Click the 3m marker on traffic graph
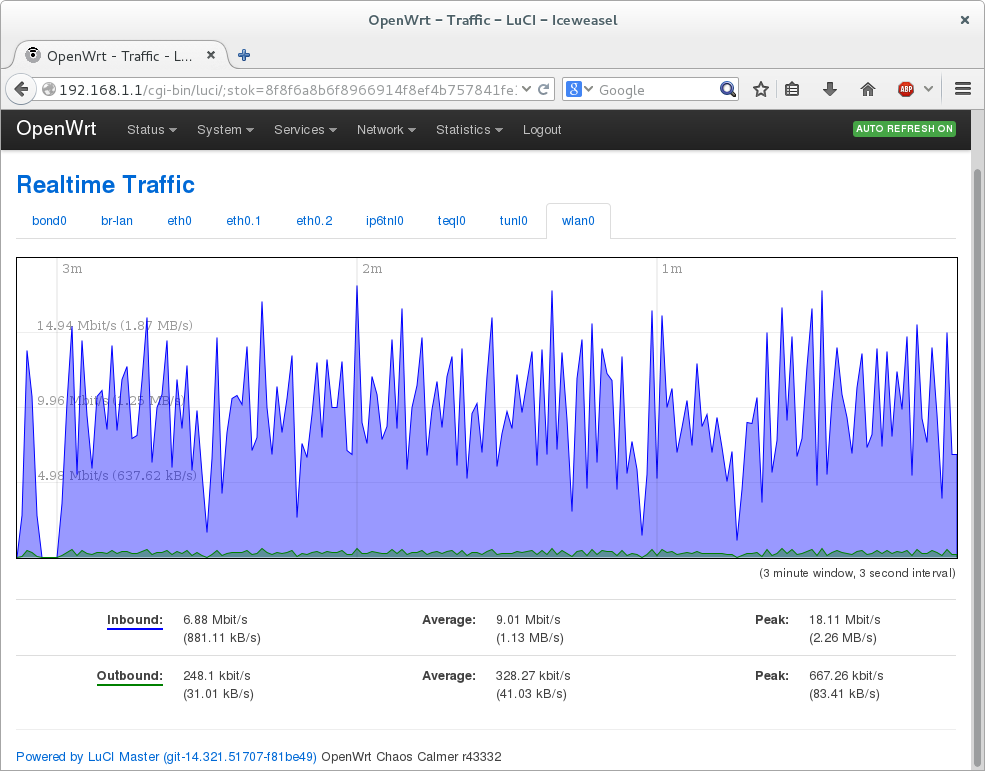Viewport: 985px width, 771px height. tap(72, 268)
